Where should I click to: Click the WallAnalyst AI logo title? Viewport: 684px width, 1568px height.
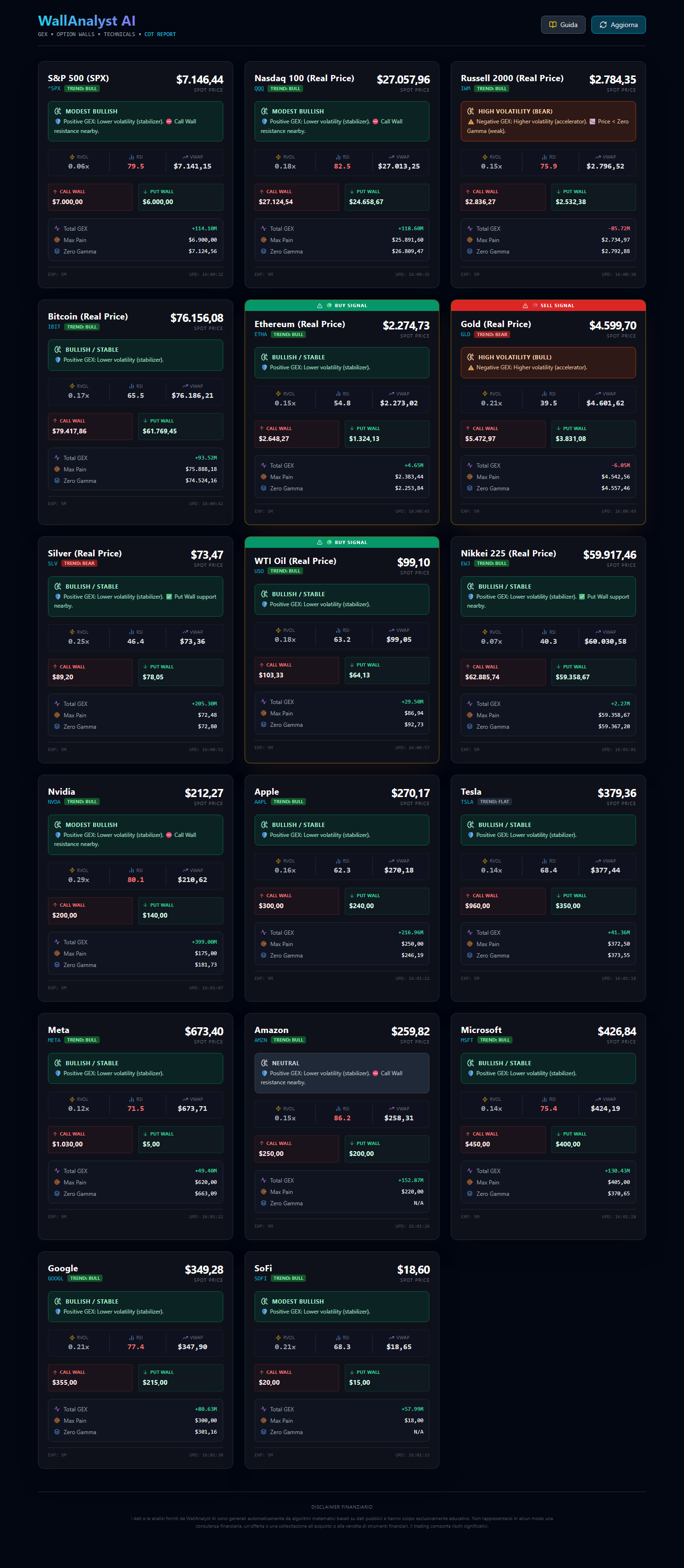(x=86, y=21)
